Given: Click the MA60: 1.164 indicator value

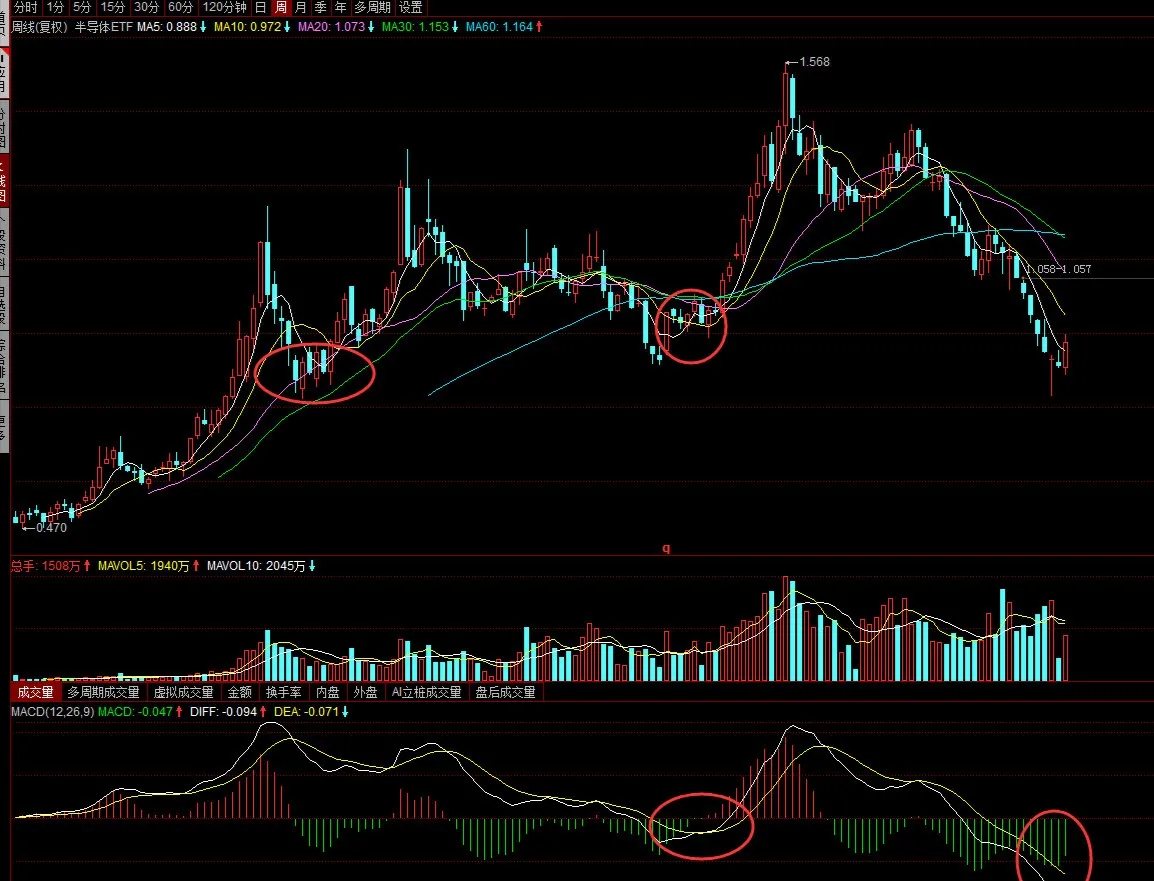Looking at the screenshot, I should [499, 26].
